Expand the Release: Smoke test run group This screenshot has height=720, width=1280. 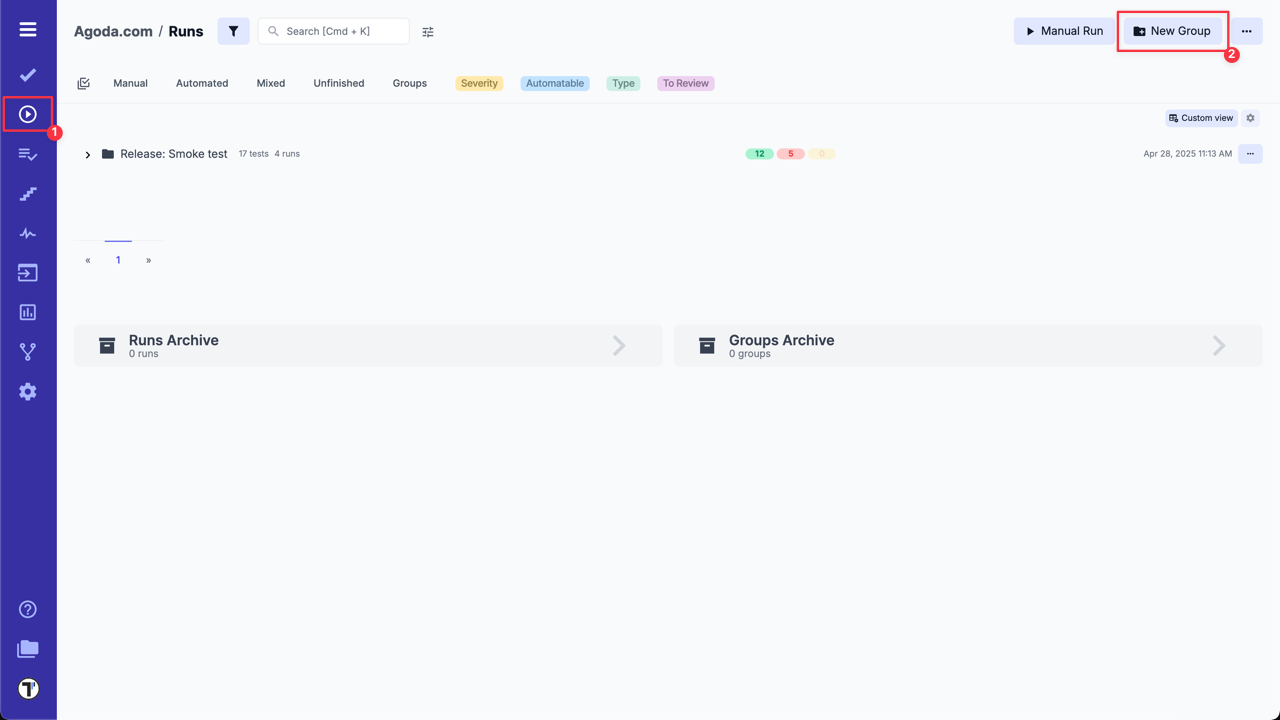point(87,154)
